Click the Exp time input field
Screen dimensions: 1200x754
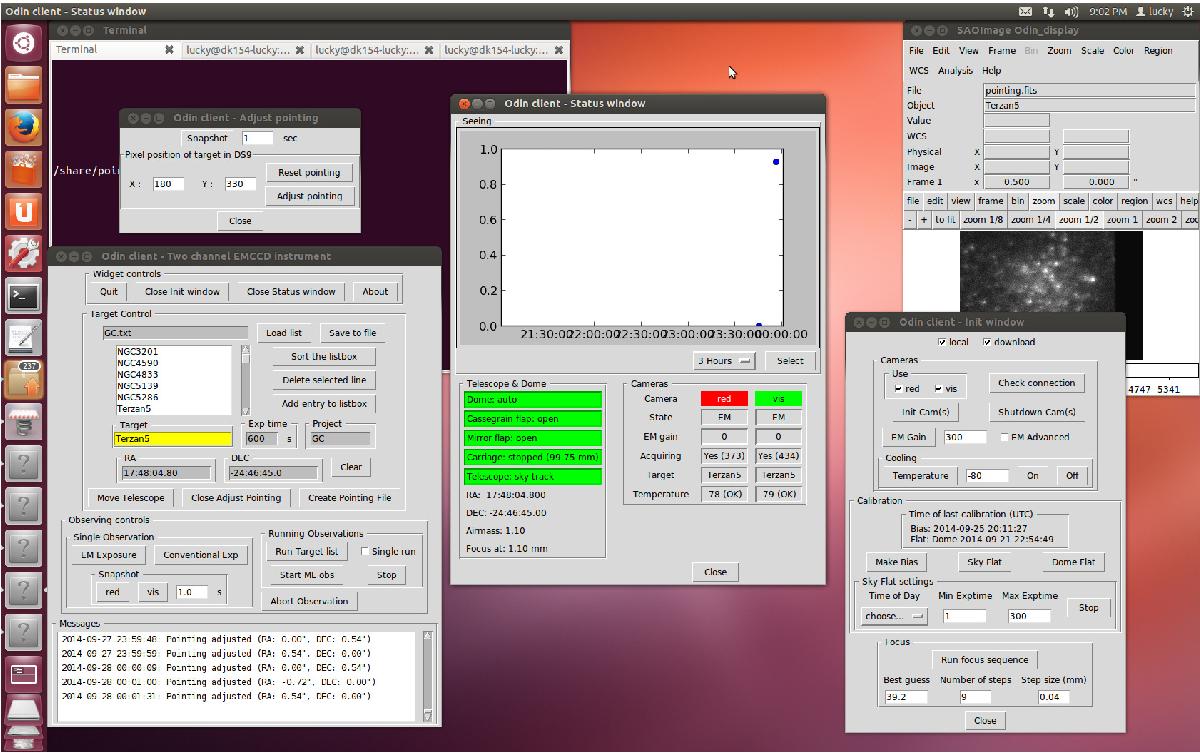tap(262, 438)
